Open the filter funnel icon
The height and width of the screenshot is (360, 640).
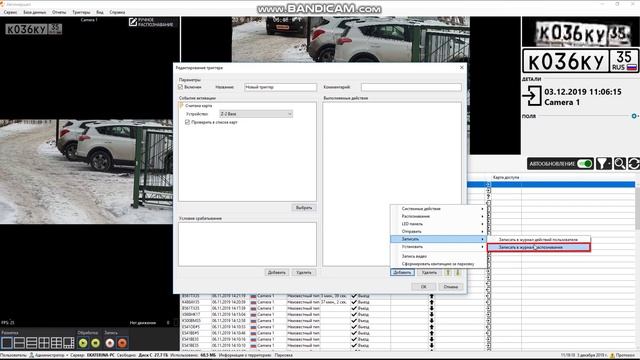604,164
